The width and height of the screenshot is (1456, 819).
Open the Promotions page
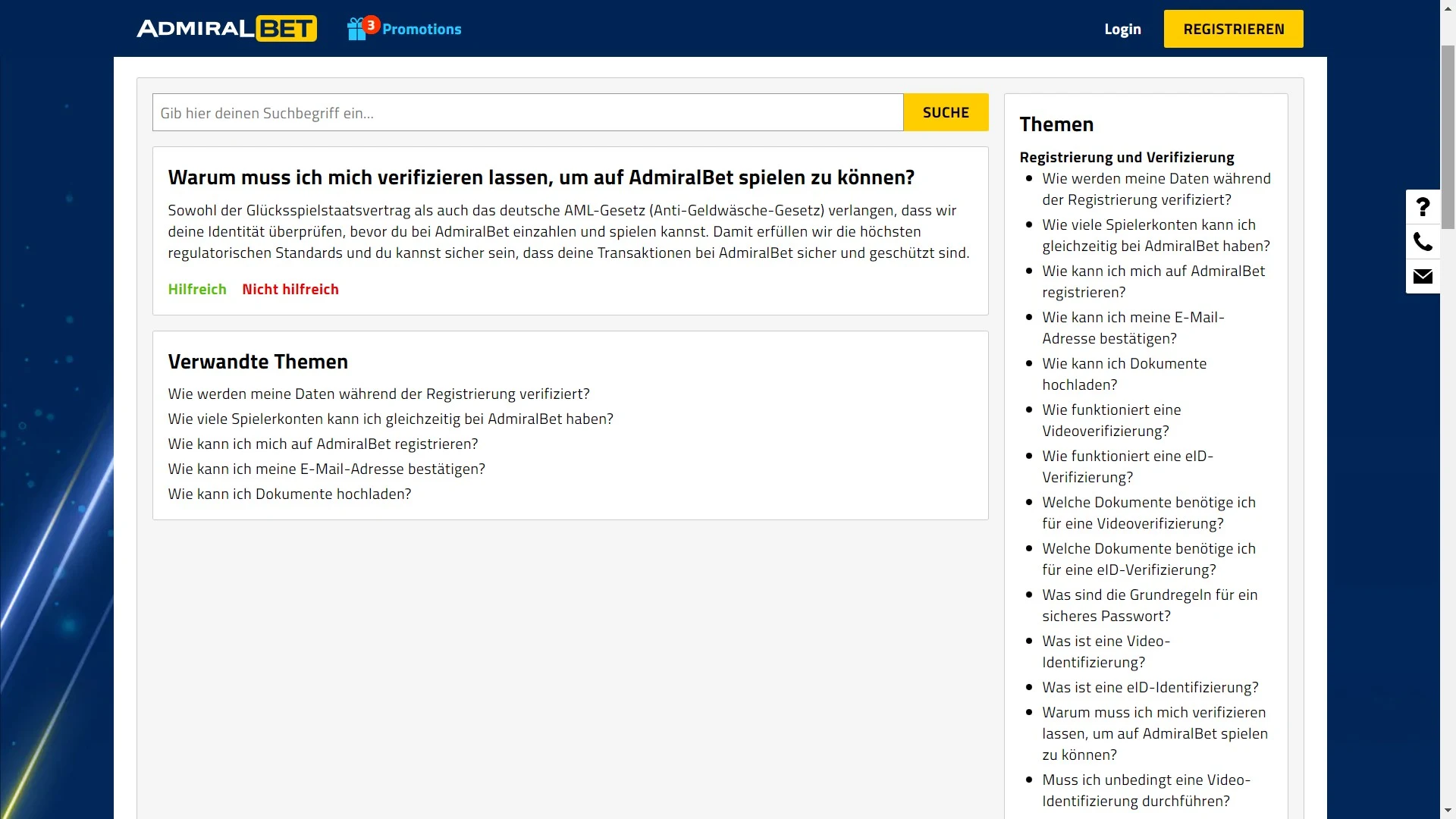pos(422,29)
